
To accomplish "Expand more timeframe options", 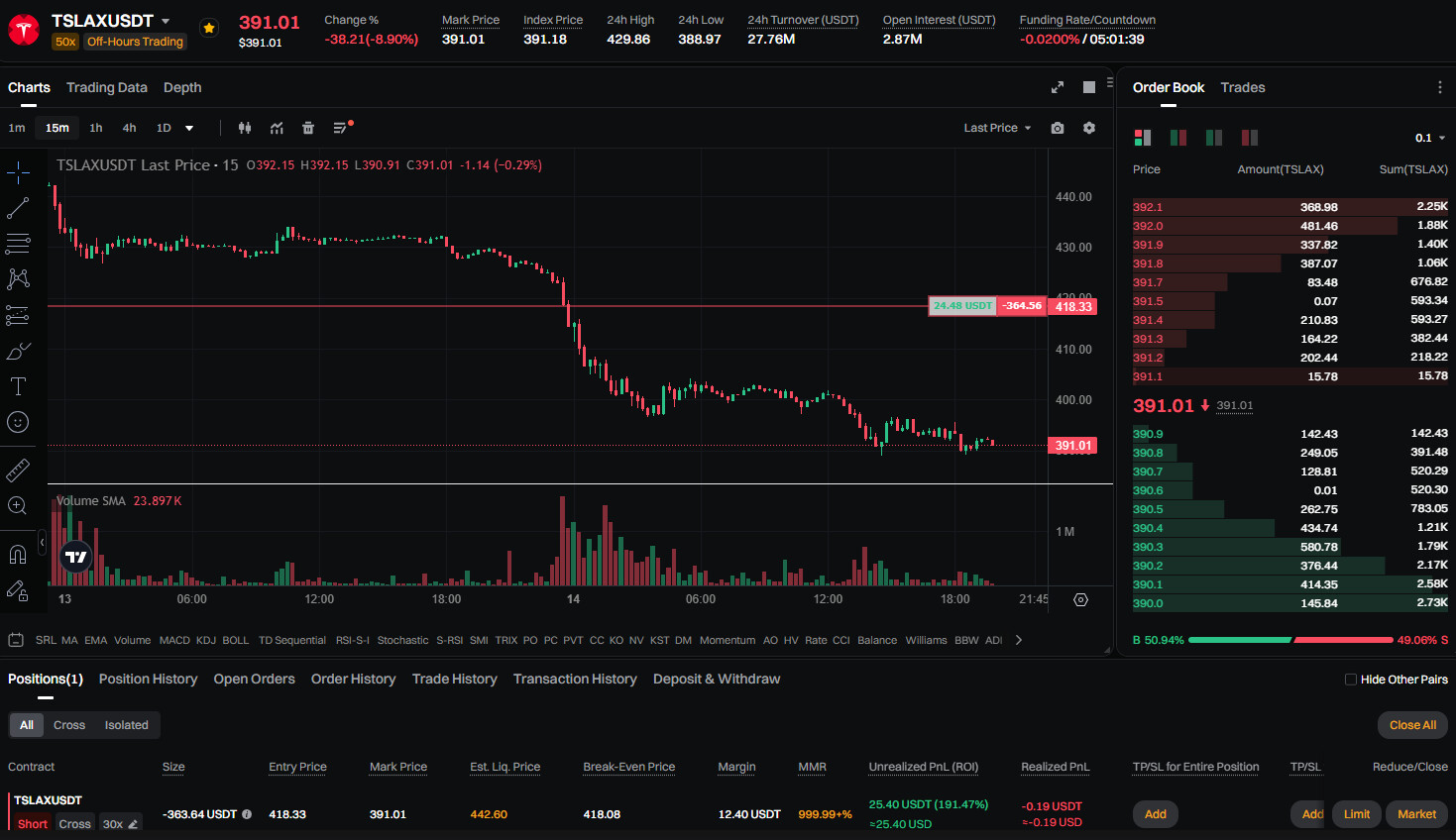I will pyautogui.click(x=189, y=128).
